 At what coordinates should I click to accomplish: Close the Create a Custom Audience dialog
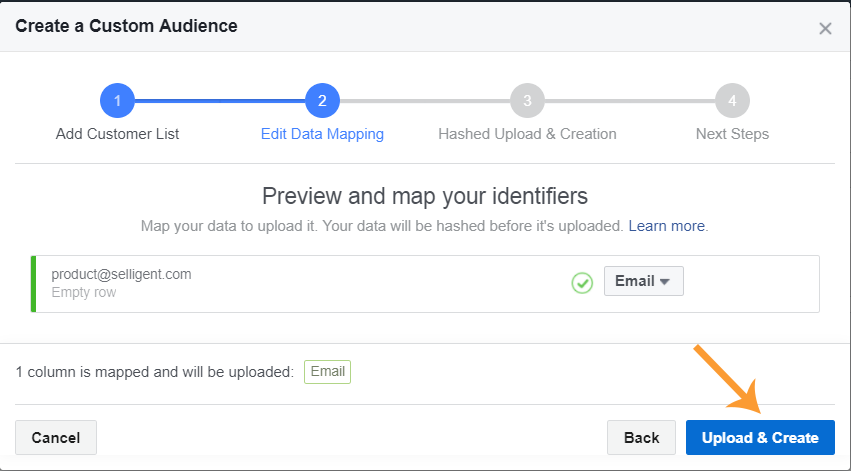[825, 28]
